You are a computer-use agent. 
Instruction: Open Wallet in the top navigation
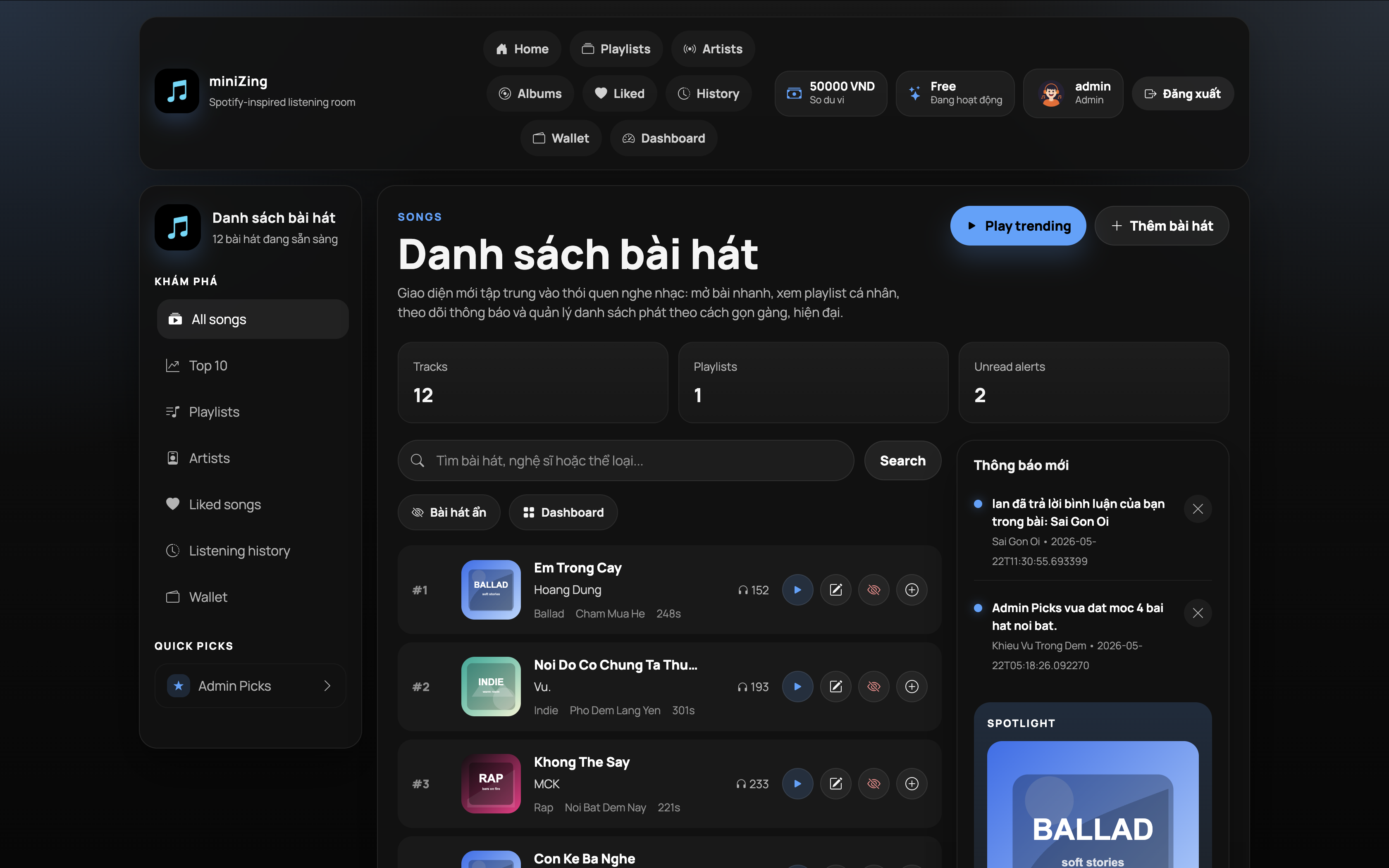coord(561,138)
